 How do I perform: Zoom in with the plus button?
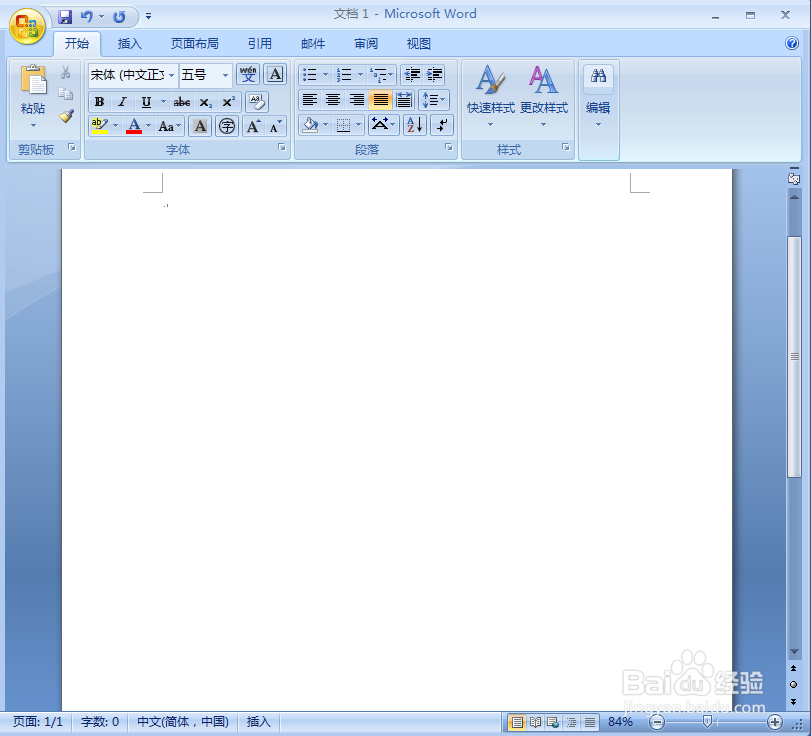click(774, 722)
